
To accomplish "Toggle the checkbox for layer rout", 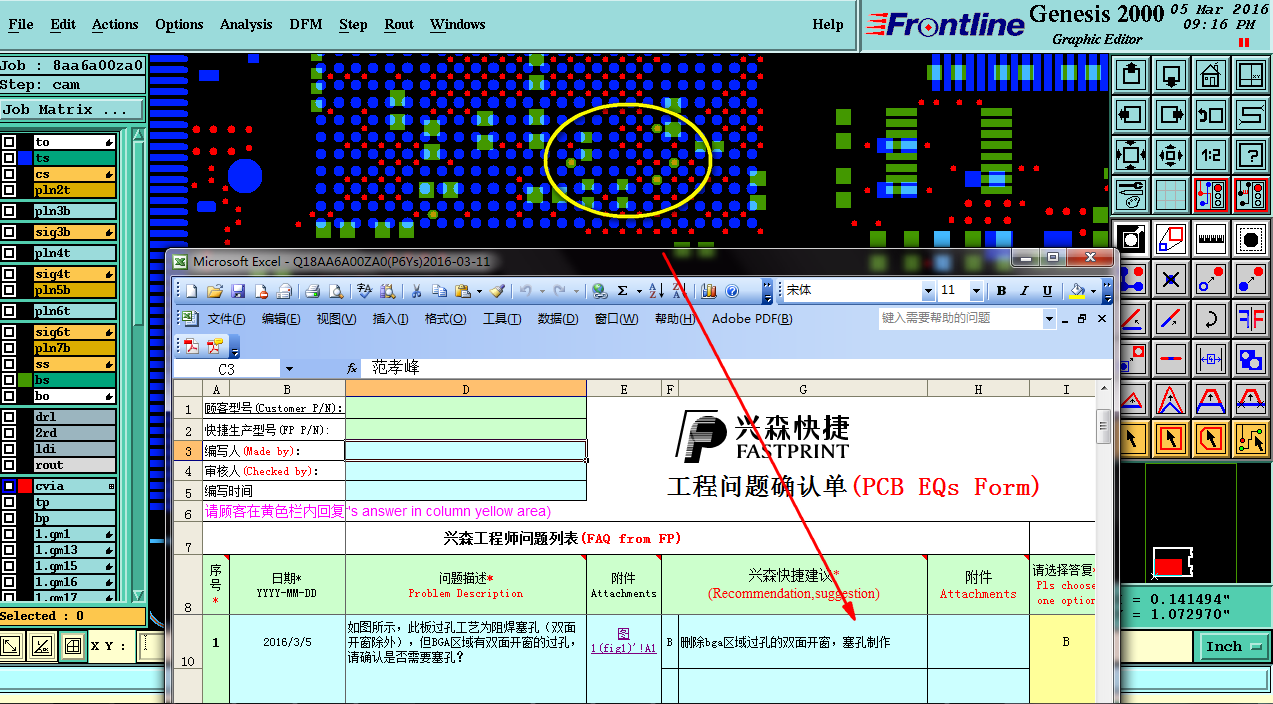I will pos(9,465).
